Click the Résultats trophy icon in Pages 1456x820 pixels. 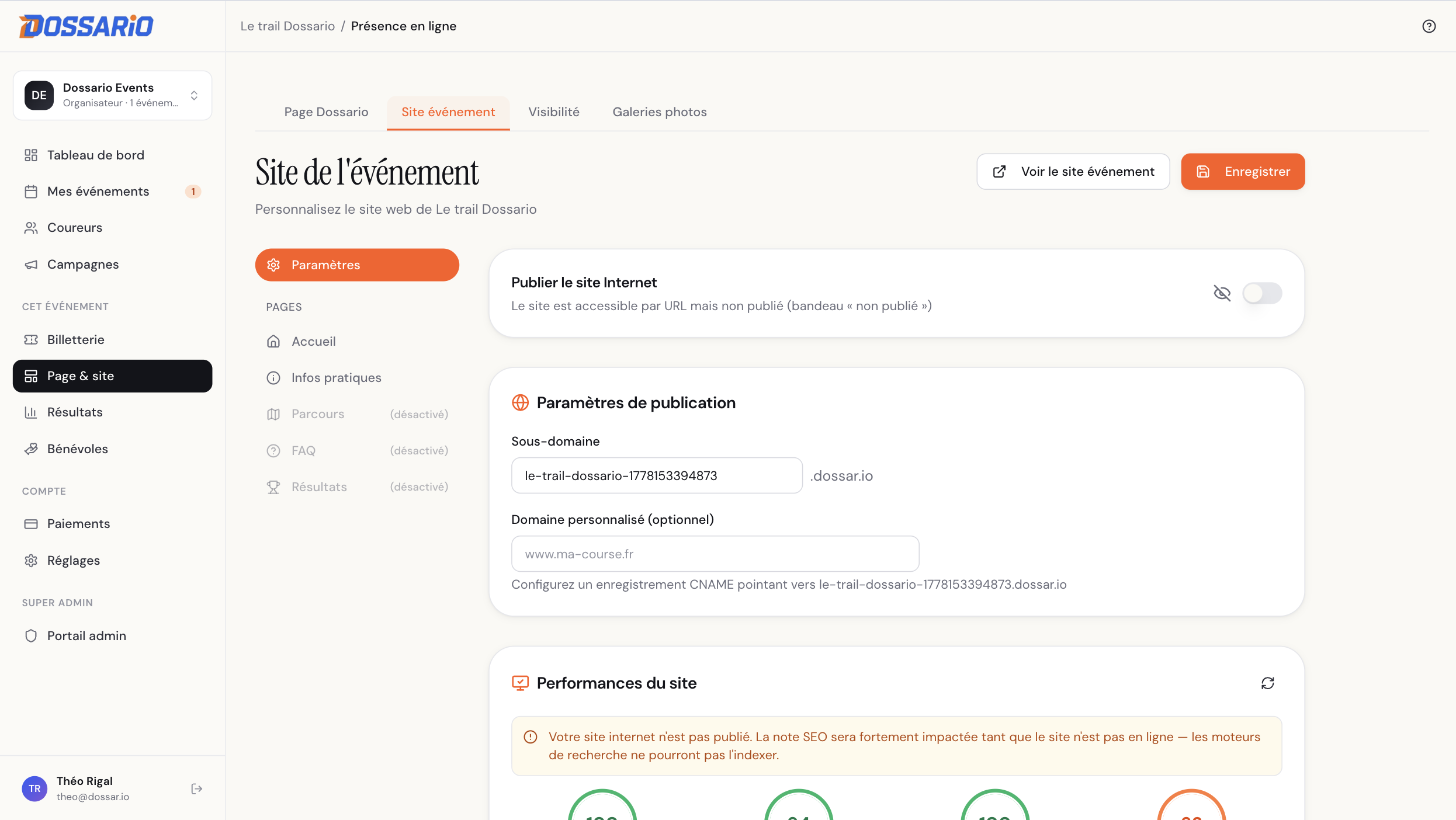point(273,487)
